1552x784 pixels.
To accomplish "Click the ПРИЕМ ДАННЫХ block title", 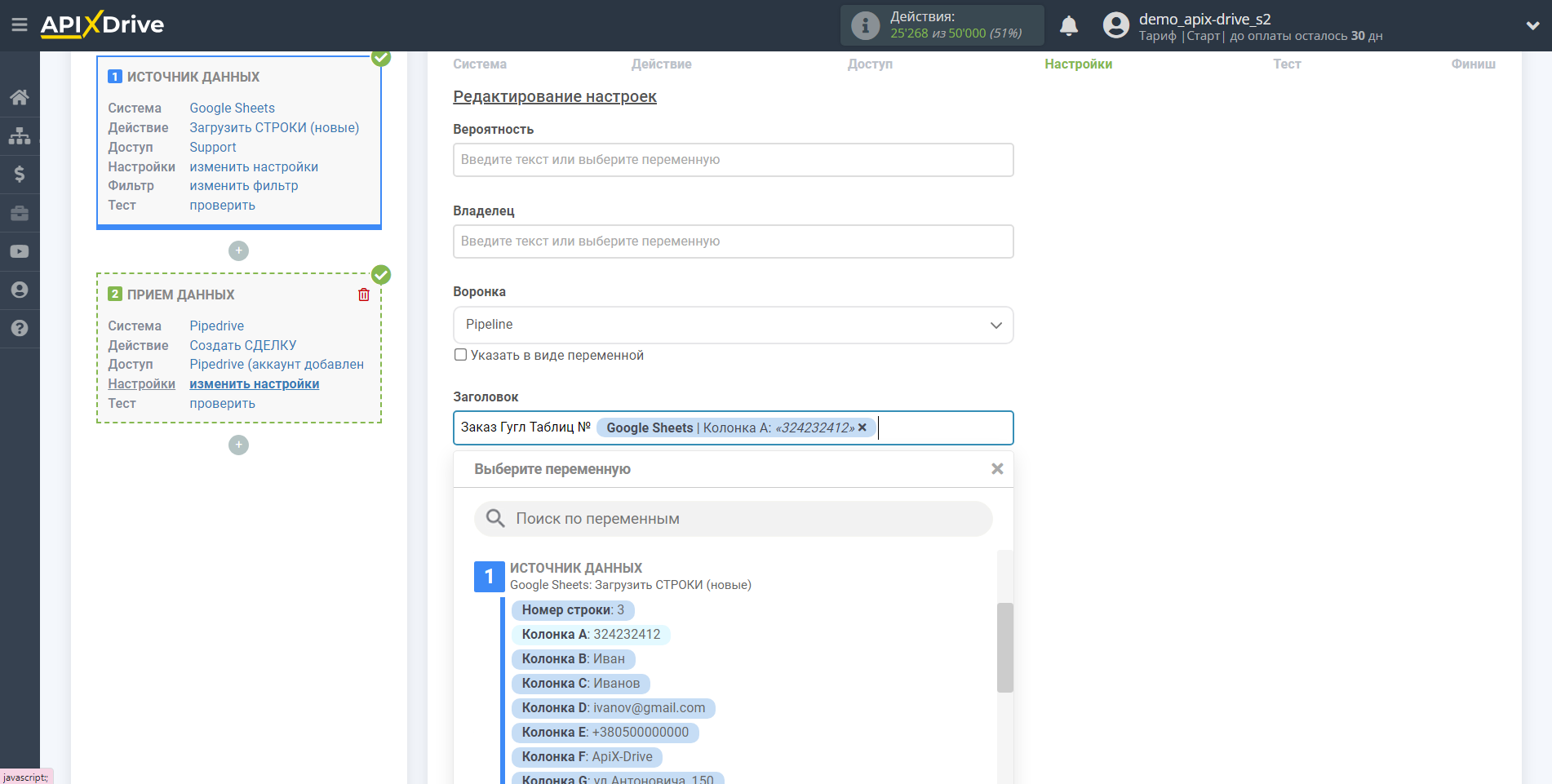I will pos(180,295).
